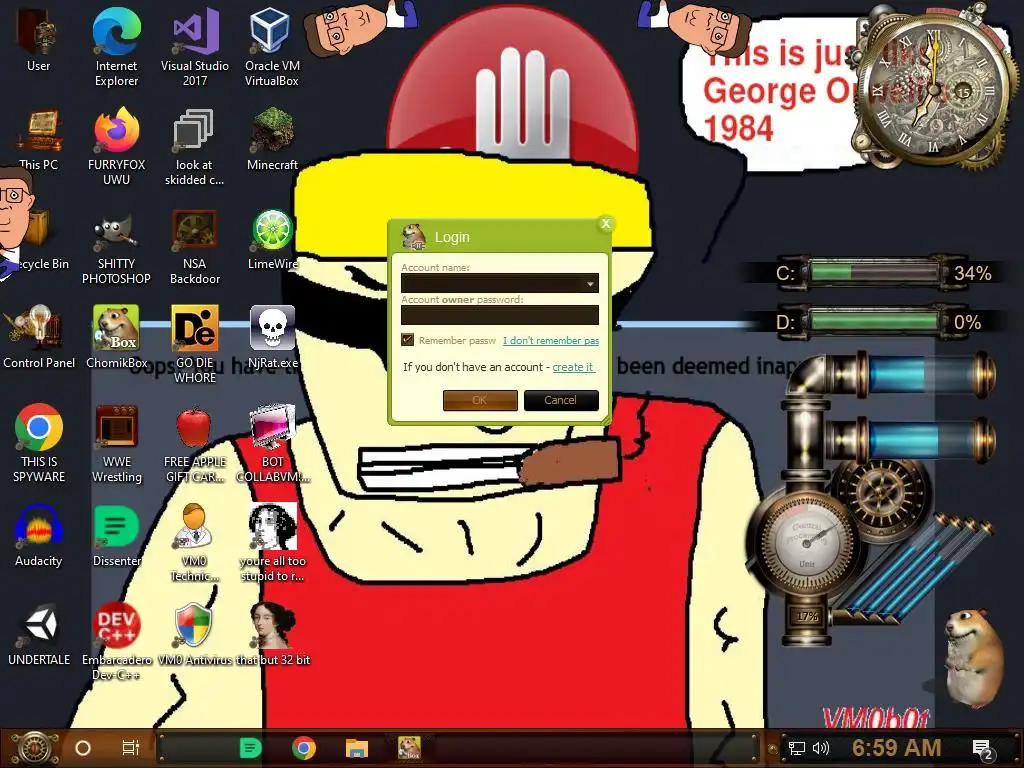Follow the 'create it' account link

click(573, 367)
